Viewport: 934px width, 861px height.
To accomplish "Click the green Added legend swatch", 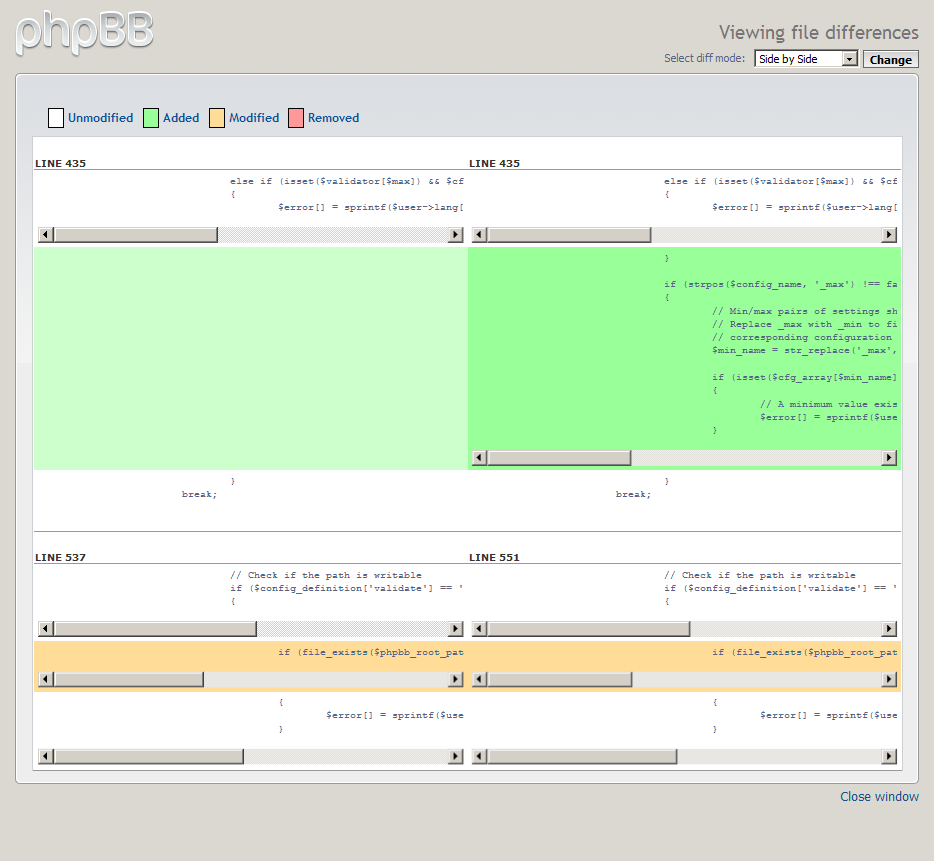I will pos(151,118).
